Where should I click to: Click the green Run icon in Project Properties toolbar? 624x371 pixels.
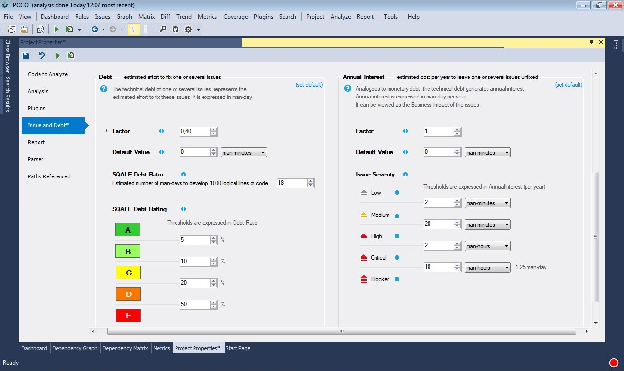coord(57,56)
